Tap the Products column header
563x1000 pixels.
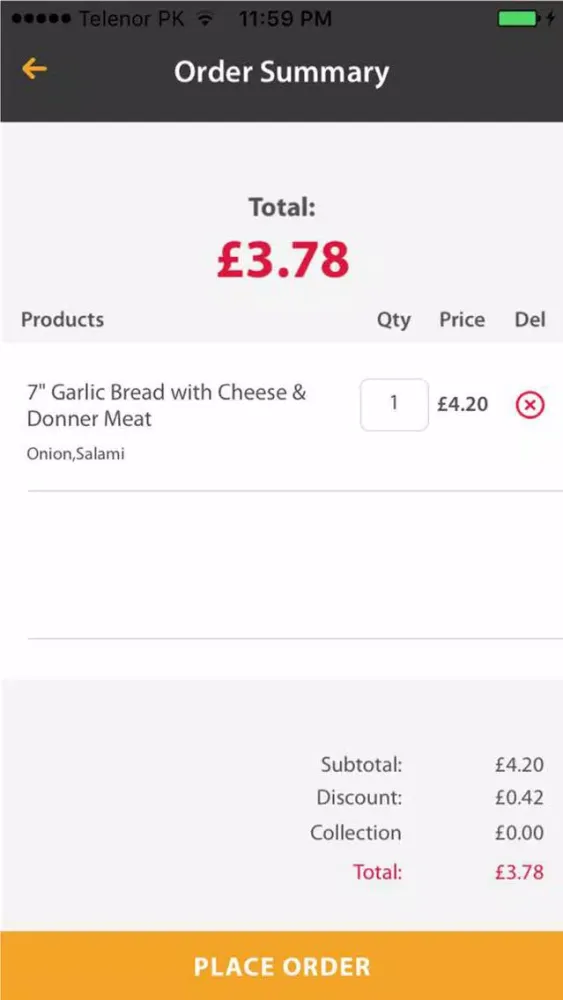point(62,319)
